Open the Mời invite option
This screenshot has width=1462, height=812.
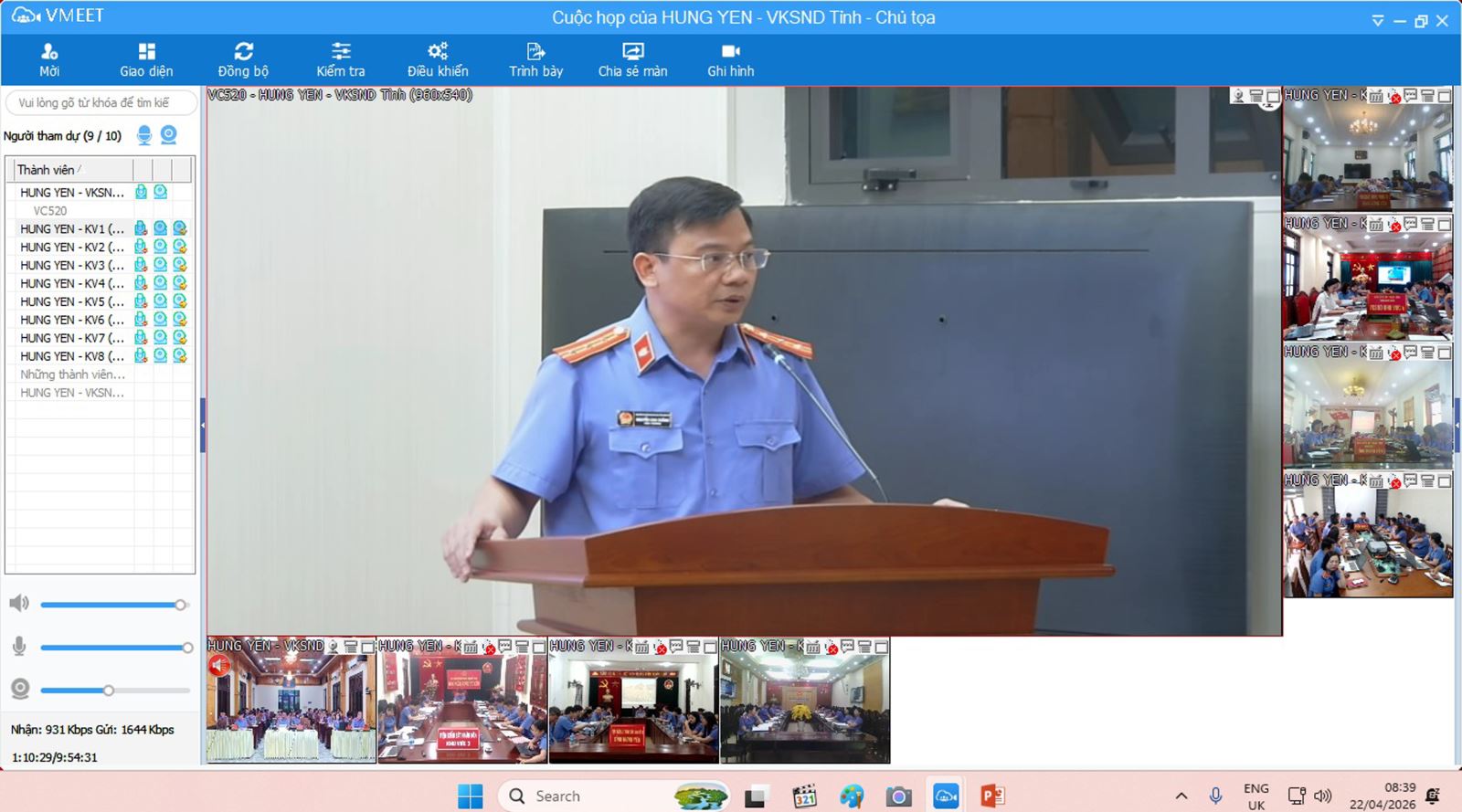point(49,59)
